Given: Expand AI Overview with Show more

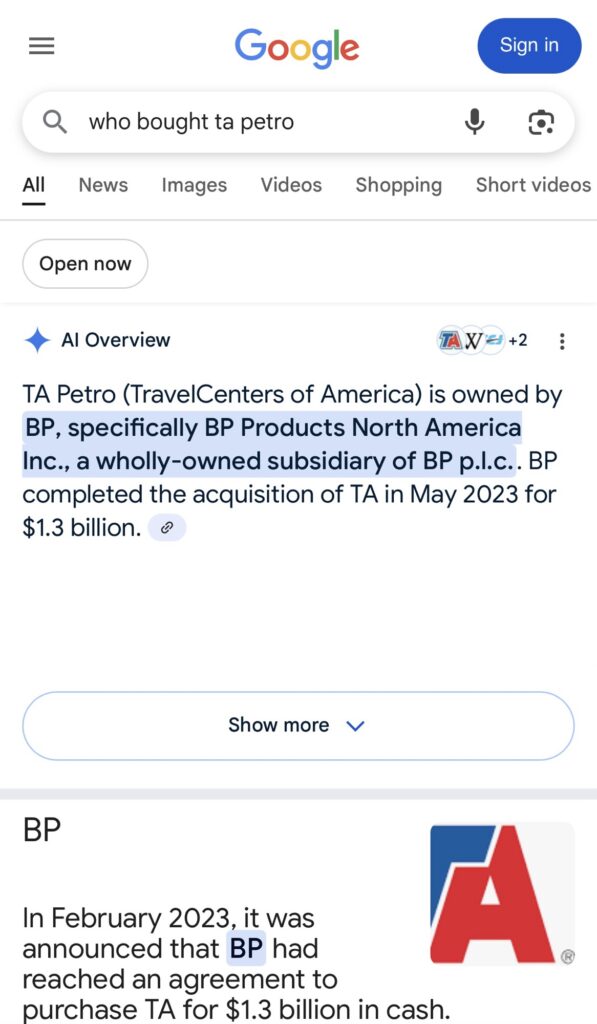Looking at the screenshot, I should click(298, 726).
